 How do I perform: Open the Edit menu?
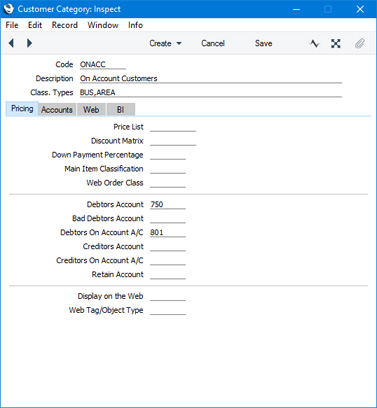[35, 25]
